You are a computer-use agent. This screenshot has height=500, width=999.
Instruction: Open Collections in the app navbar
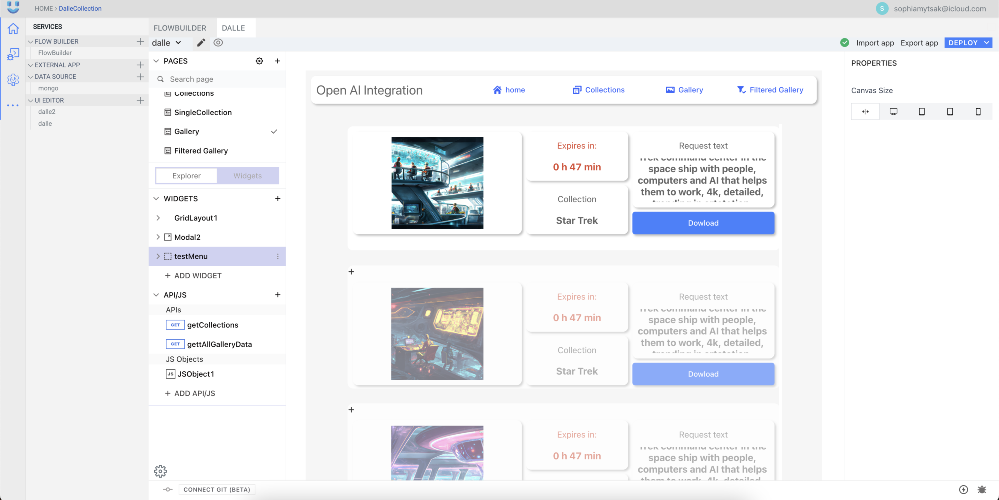598,90
